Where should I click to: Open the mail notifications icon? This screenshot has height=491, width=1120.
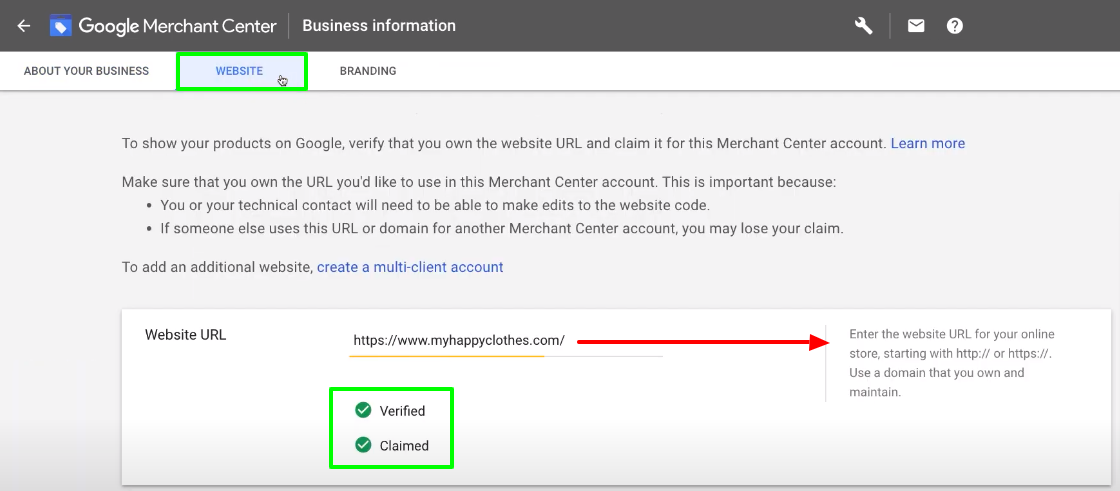coord(916,26)
